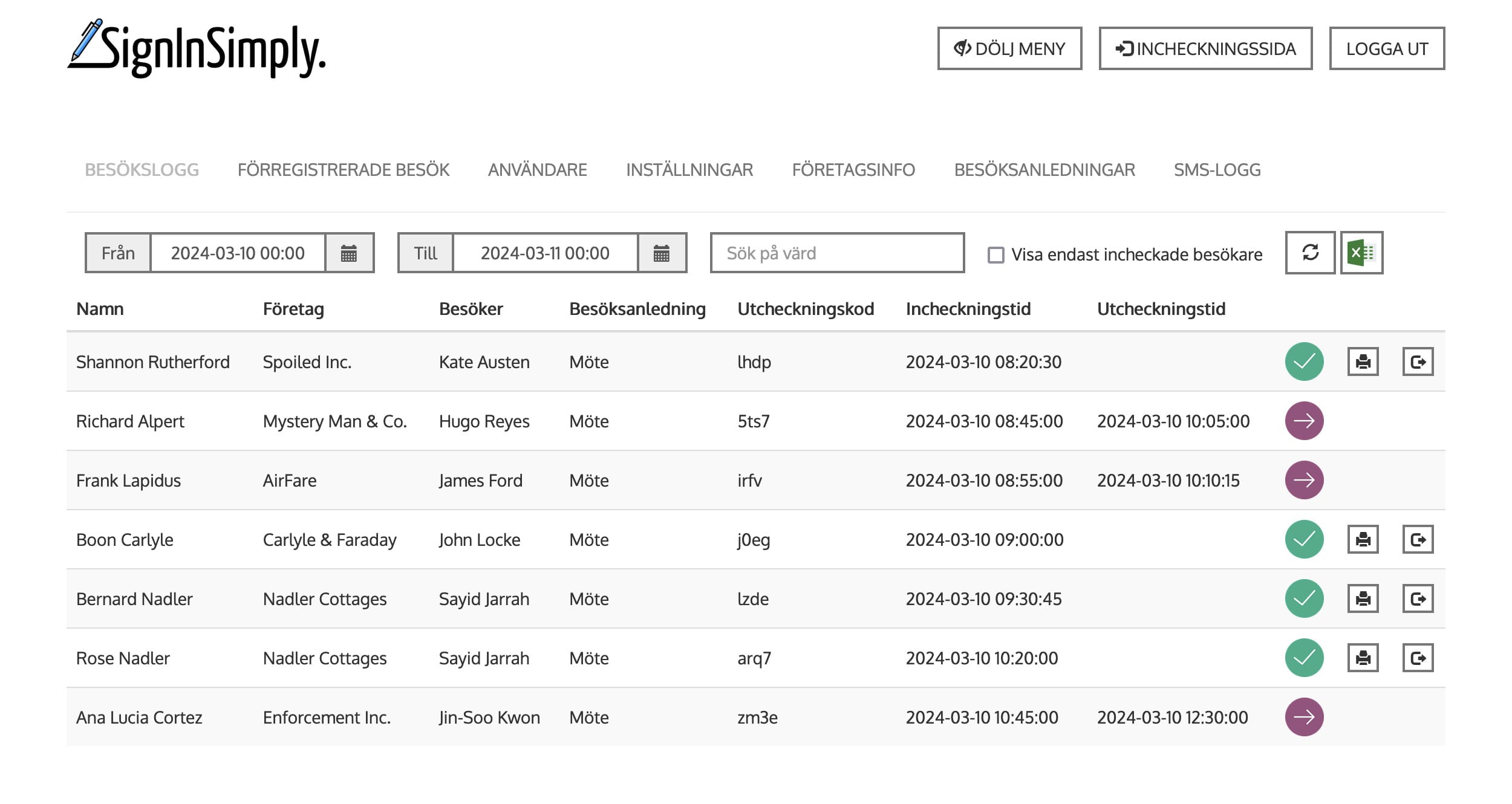This screenshot has width=1512, height=804.
Task: Hide the menu with DÖLJ MENY
Action: pos(1009,48)
